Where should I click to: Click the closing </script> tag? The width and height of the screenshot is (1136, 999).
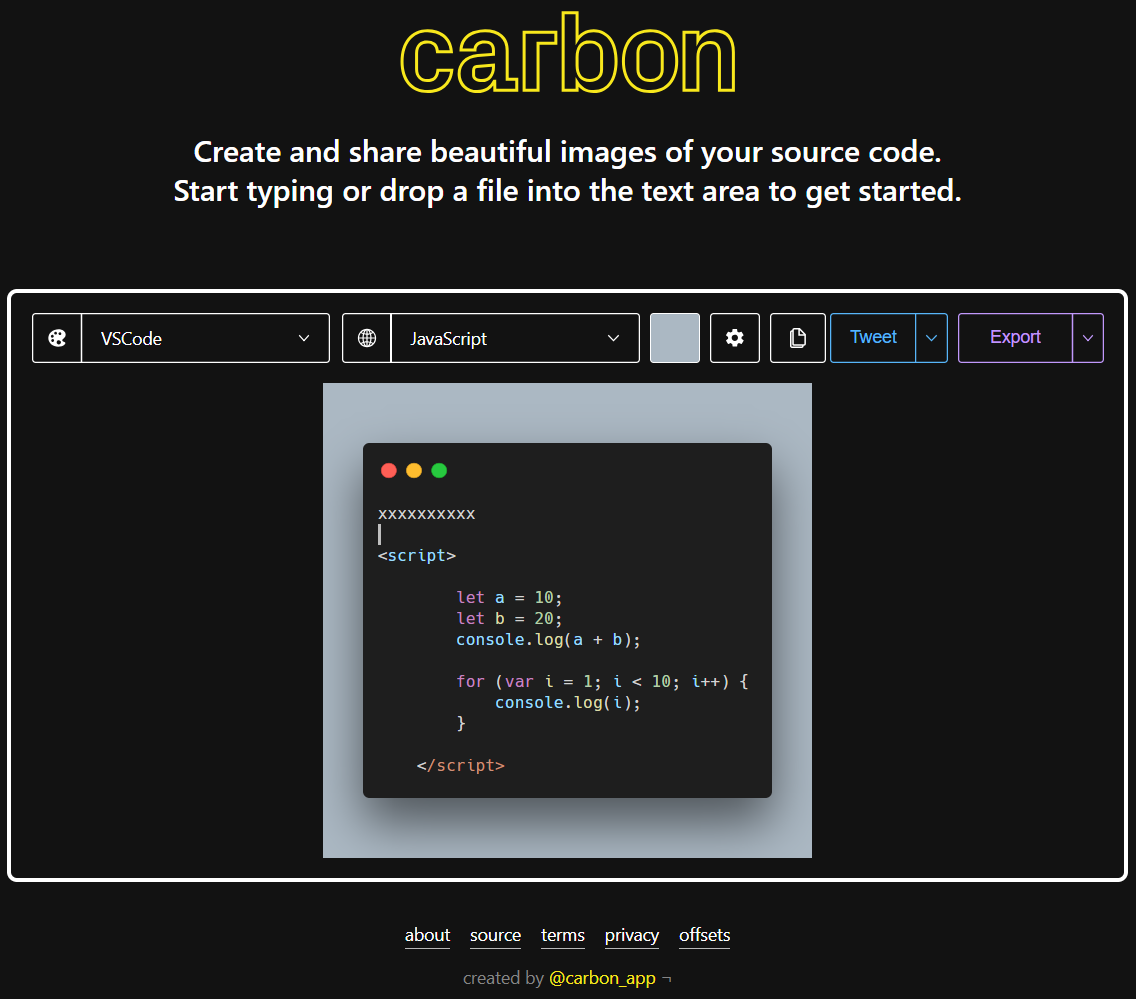click(x=461, y=766)
